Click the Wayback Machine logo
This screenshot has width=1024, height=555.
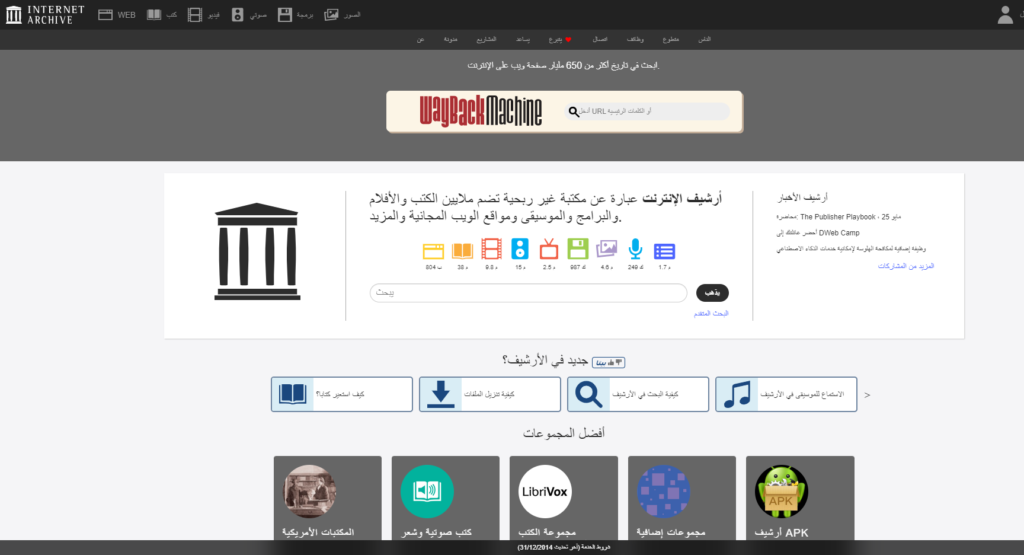tap(481, 111)
